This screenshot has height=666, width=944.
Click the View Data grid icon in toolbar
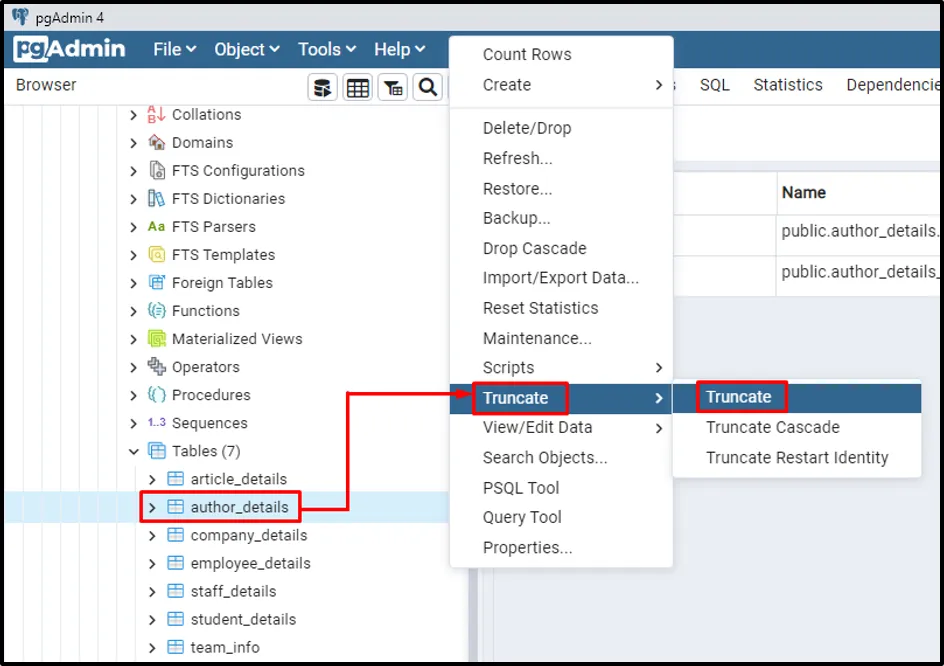358,88
